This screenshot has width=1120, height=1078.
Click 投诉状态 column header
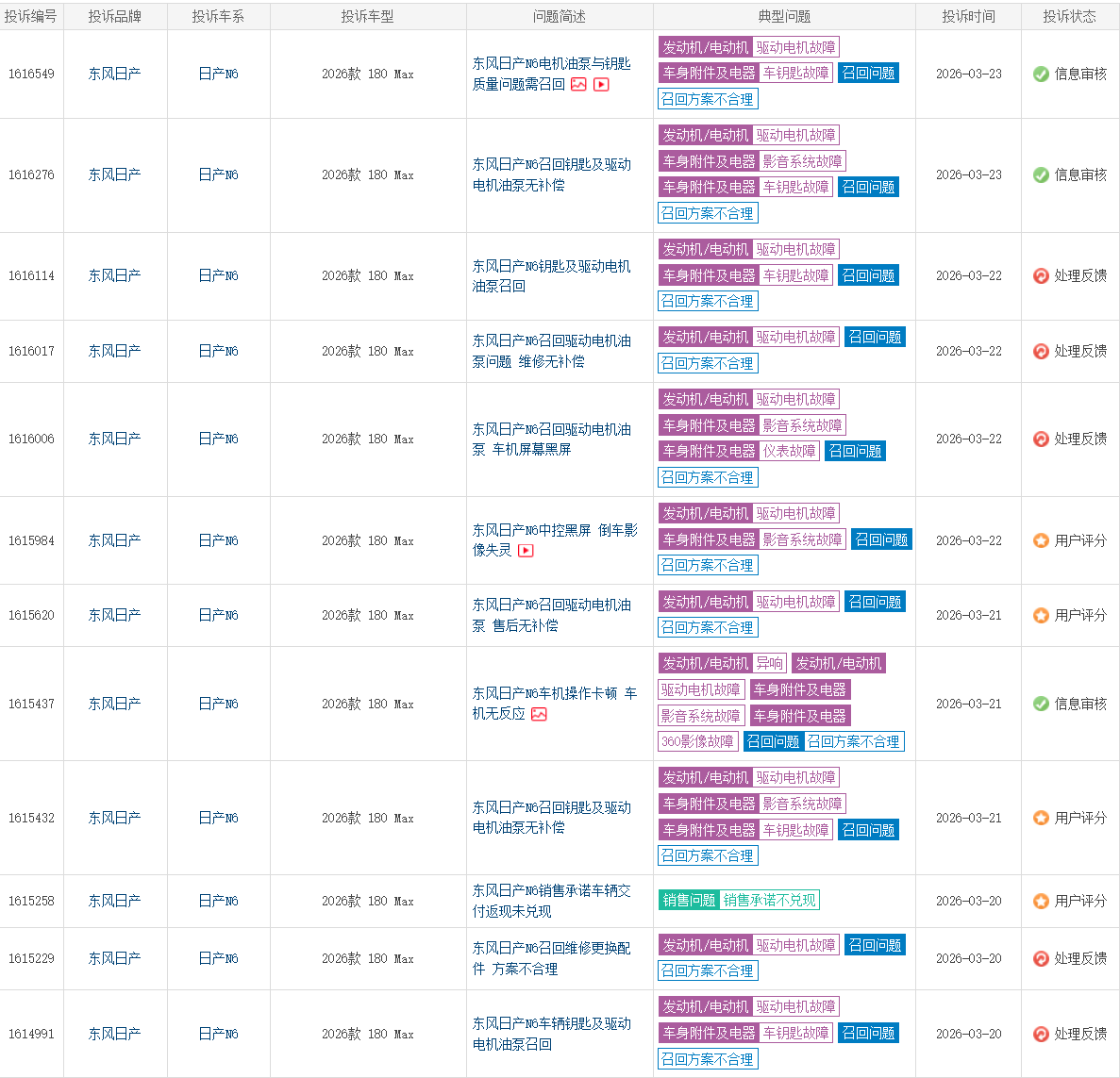tap(1069, 16)
